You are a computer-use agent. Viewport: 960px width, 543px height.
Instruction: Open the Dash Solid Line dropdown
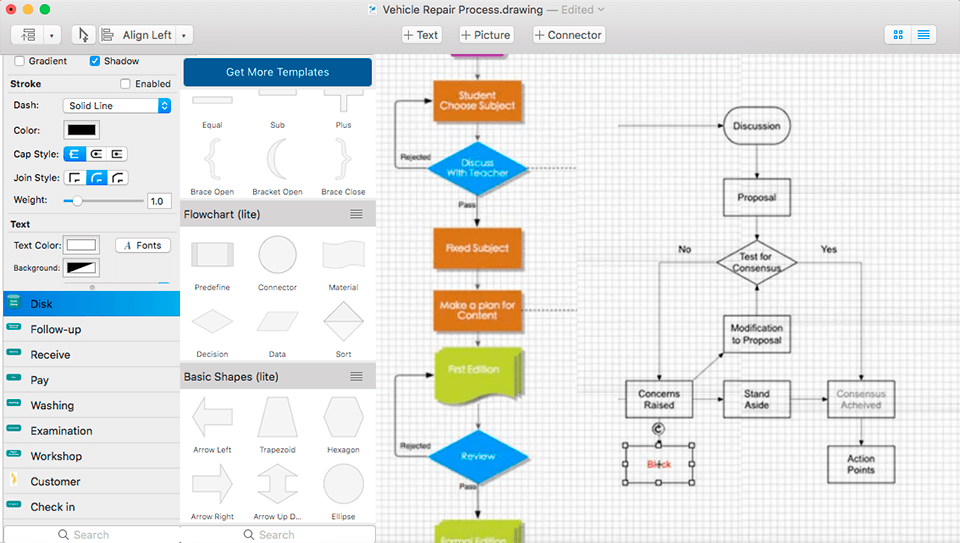[x=117, y=106]
